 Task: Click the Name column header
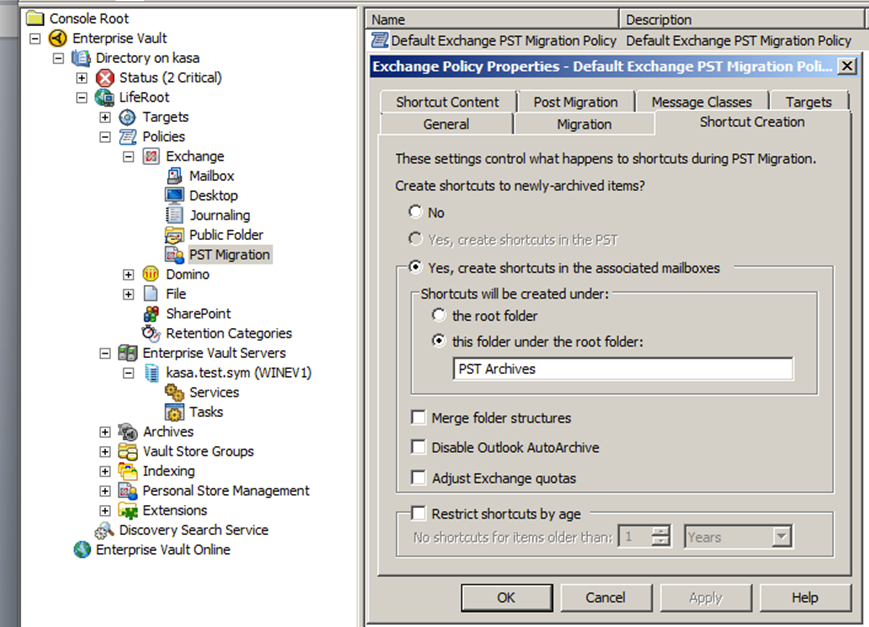[492, 19]
